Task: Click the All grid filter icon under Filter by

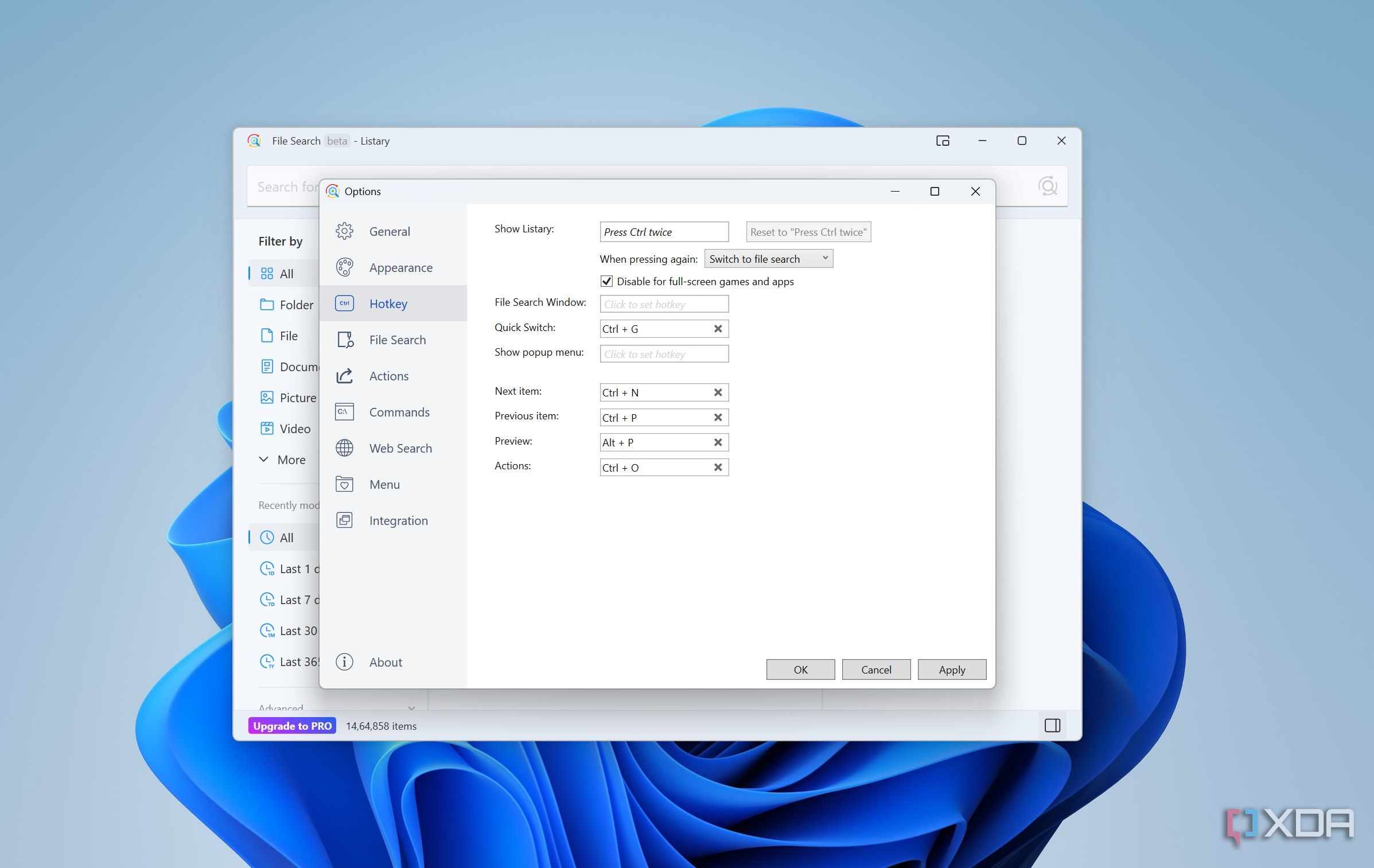Action: click(267, 274)
